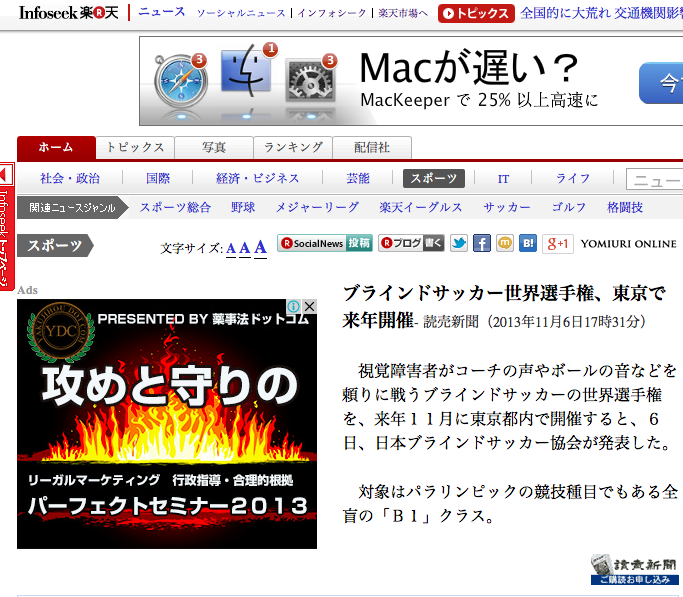This screenshot has width=683, height=597.
Task: Go to 芸能 category
Action: [x=358, y=179]
